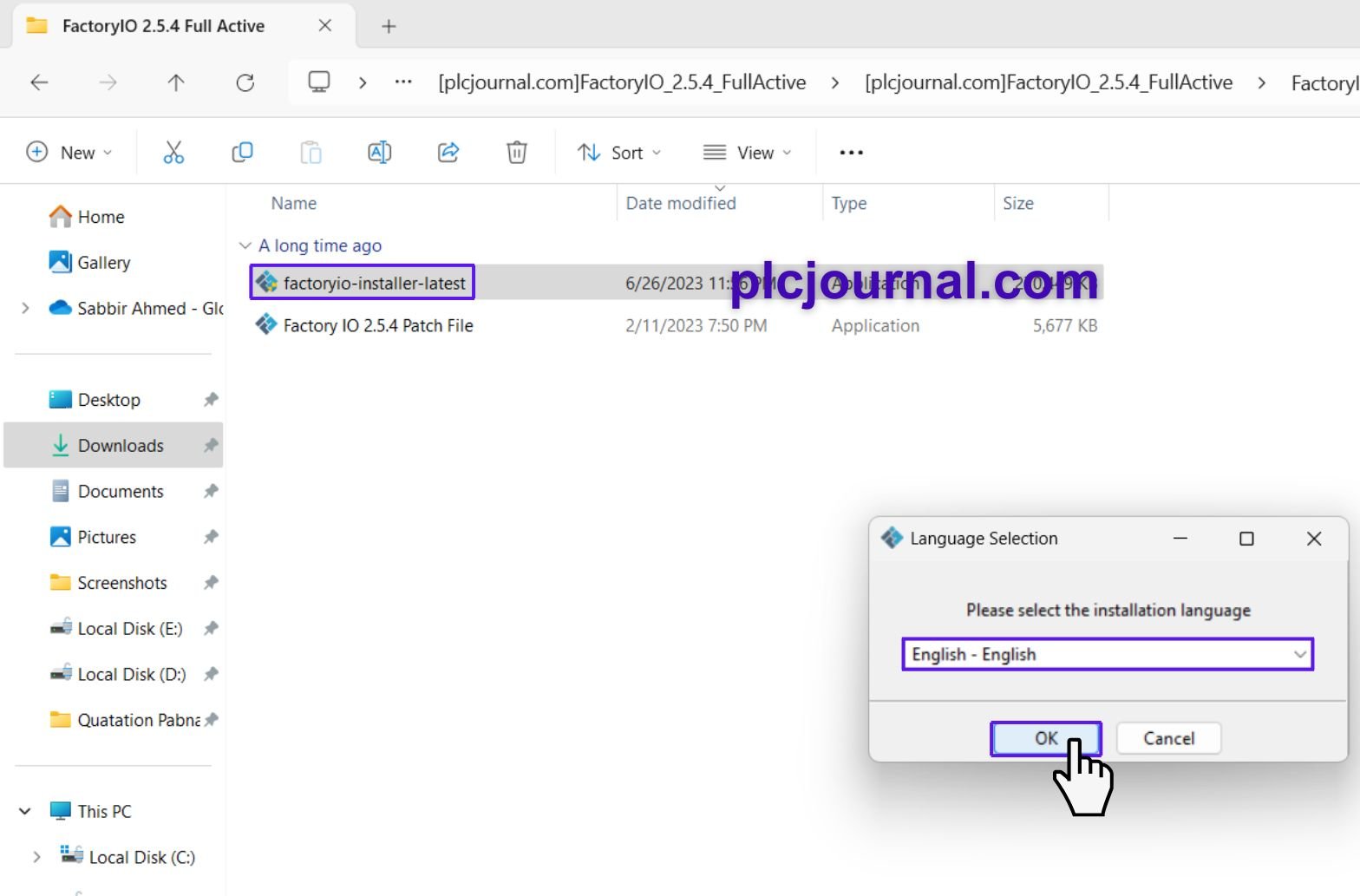Sort by the Date modified column header

(681, 203)
